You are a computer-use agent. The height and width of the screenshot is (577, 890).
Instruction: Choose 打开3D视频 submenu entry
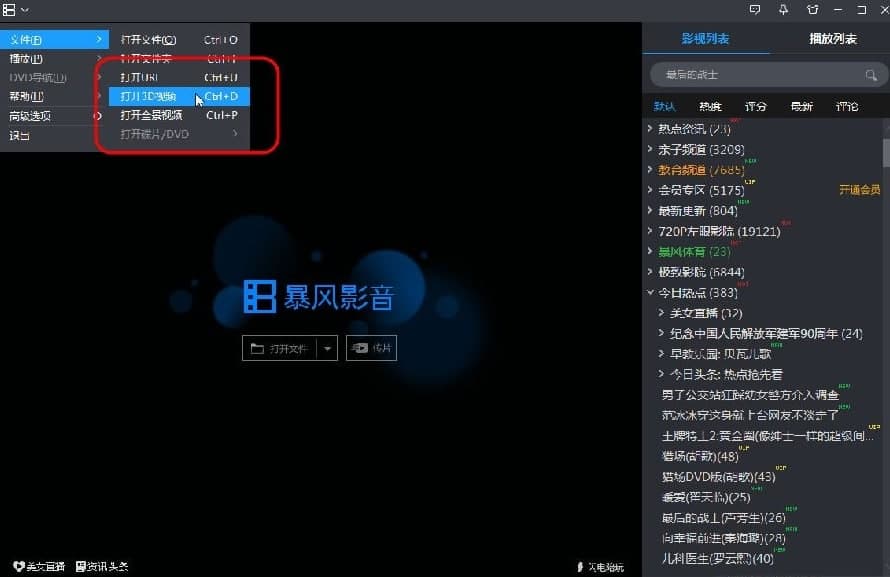coord(179,96)
